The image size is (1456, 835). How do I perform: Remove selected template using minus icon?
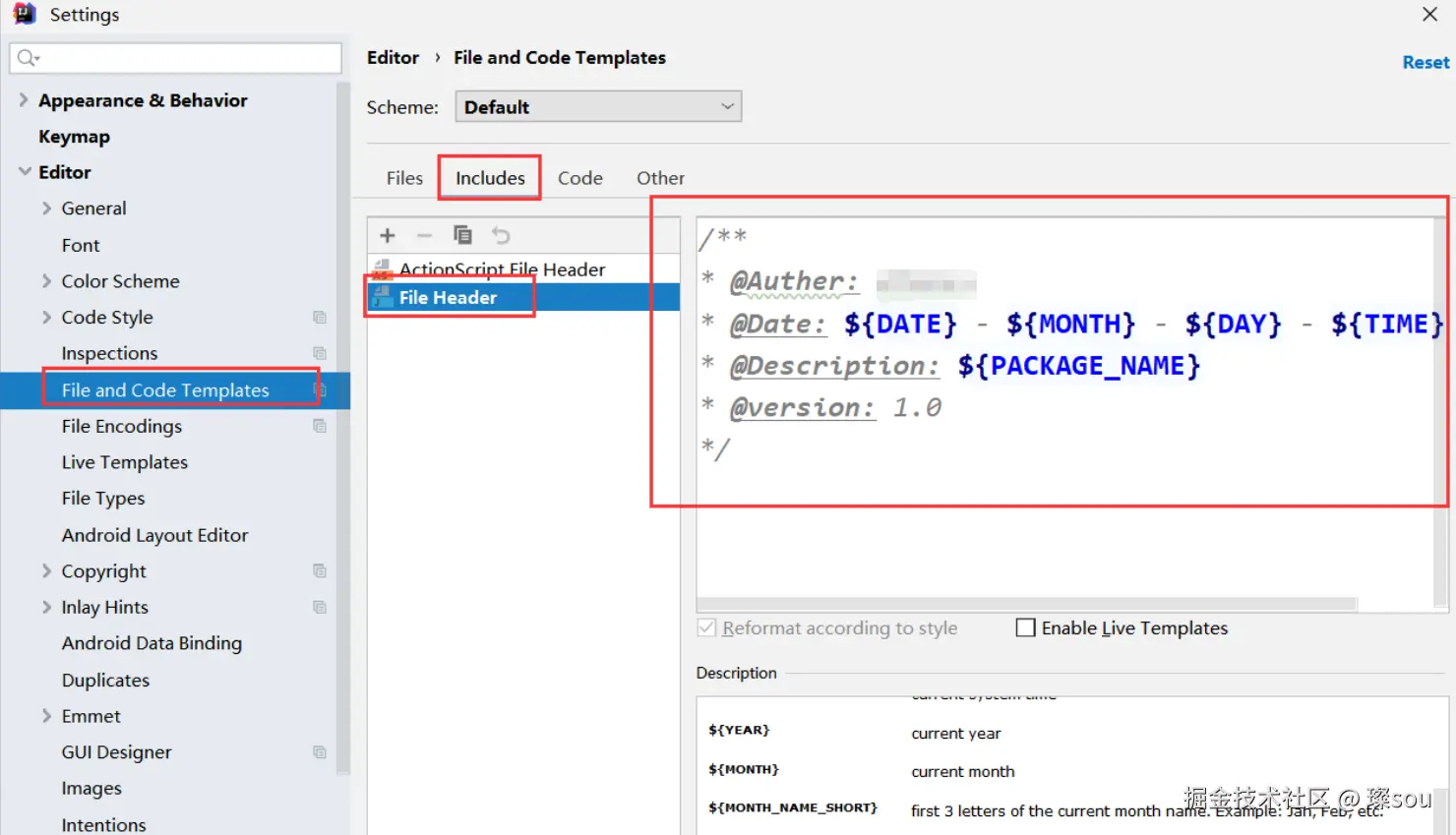(x=424, y=235)
